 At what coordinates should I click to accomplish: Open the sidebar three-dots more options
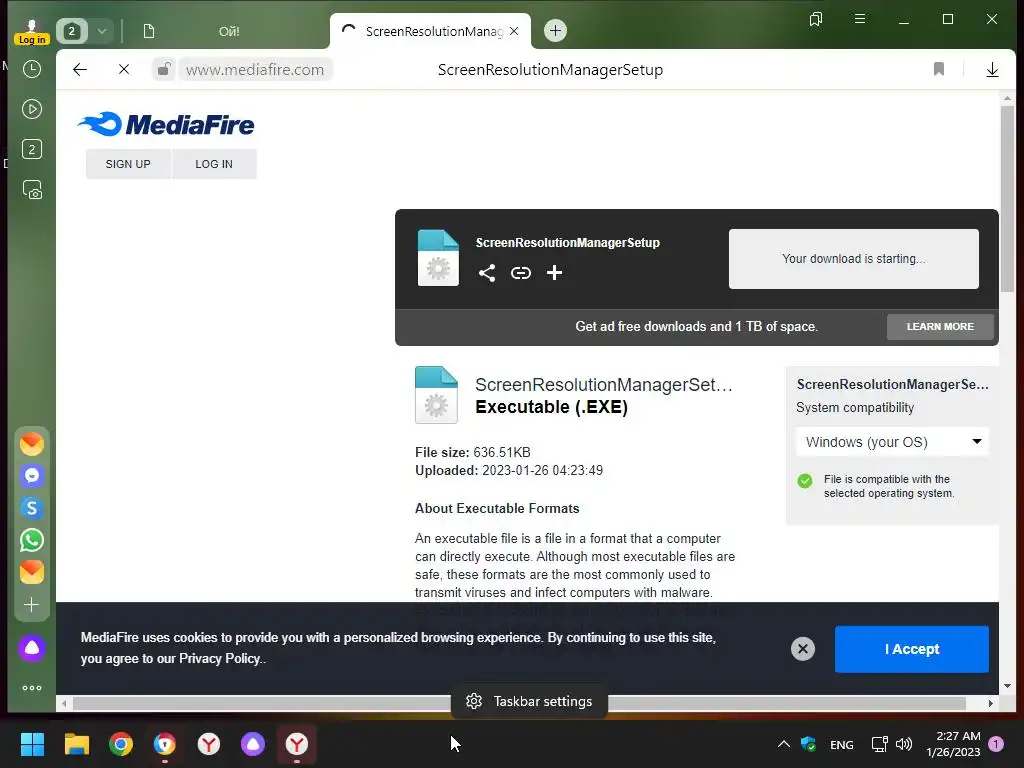coord(31,688)
